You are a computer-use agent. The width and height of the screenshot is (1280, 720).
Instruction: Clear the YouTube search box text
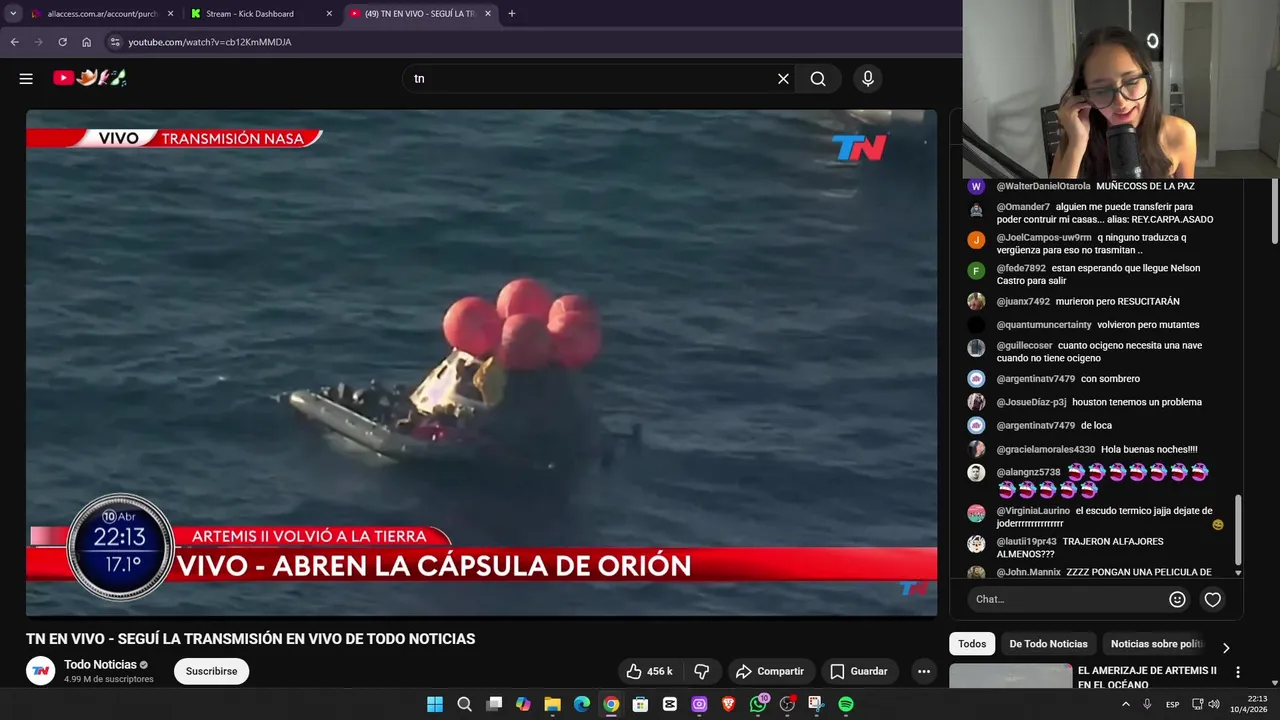click(x=783, y=79)
